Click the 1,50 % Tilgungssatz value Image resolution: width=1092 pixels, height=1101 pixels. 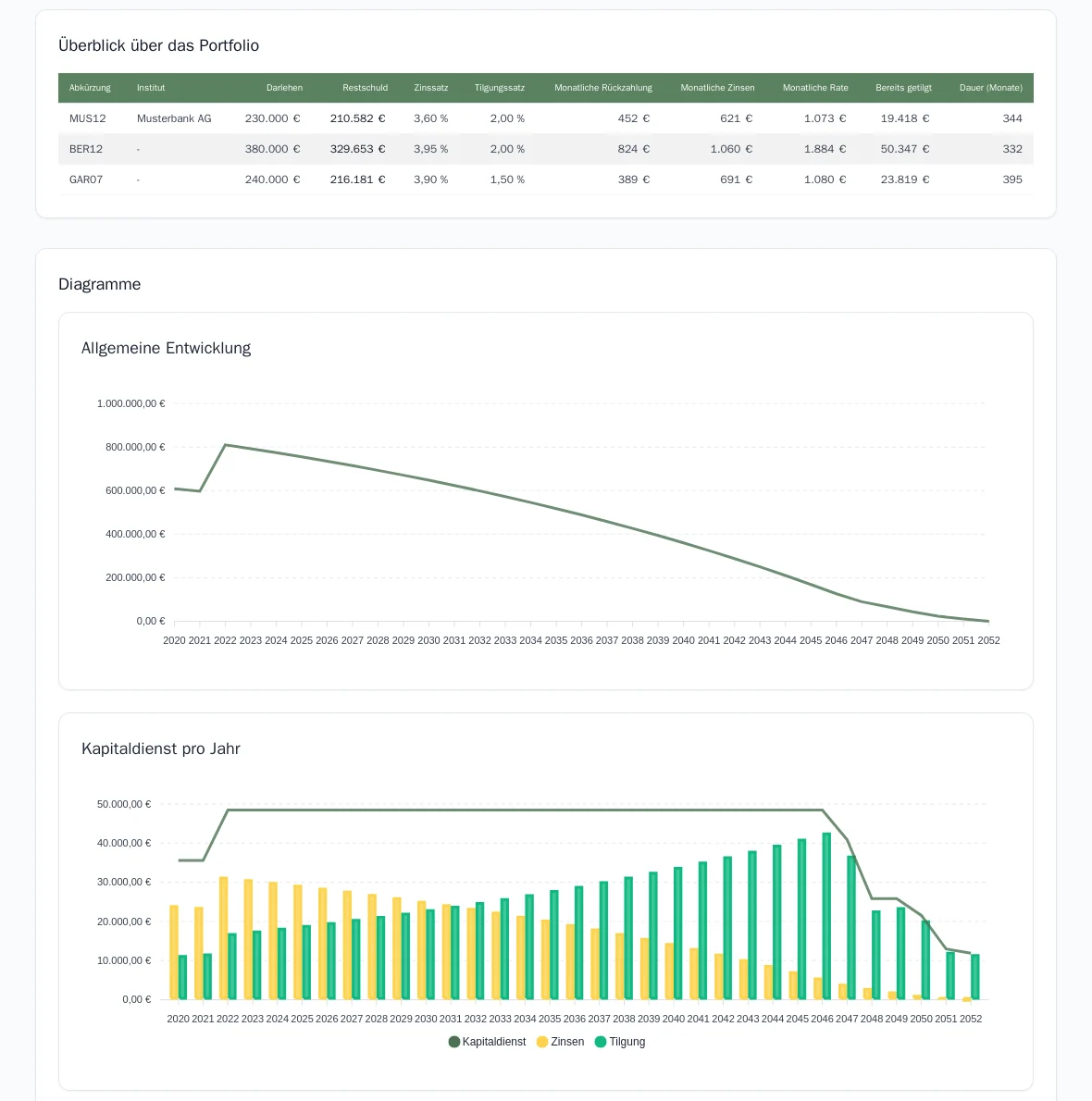point(507,179)
